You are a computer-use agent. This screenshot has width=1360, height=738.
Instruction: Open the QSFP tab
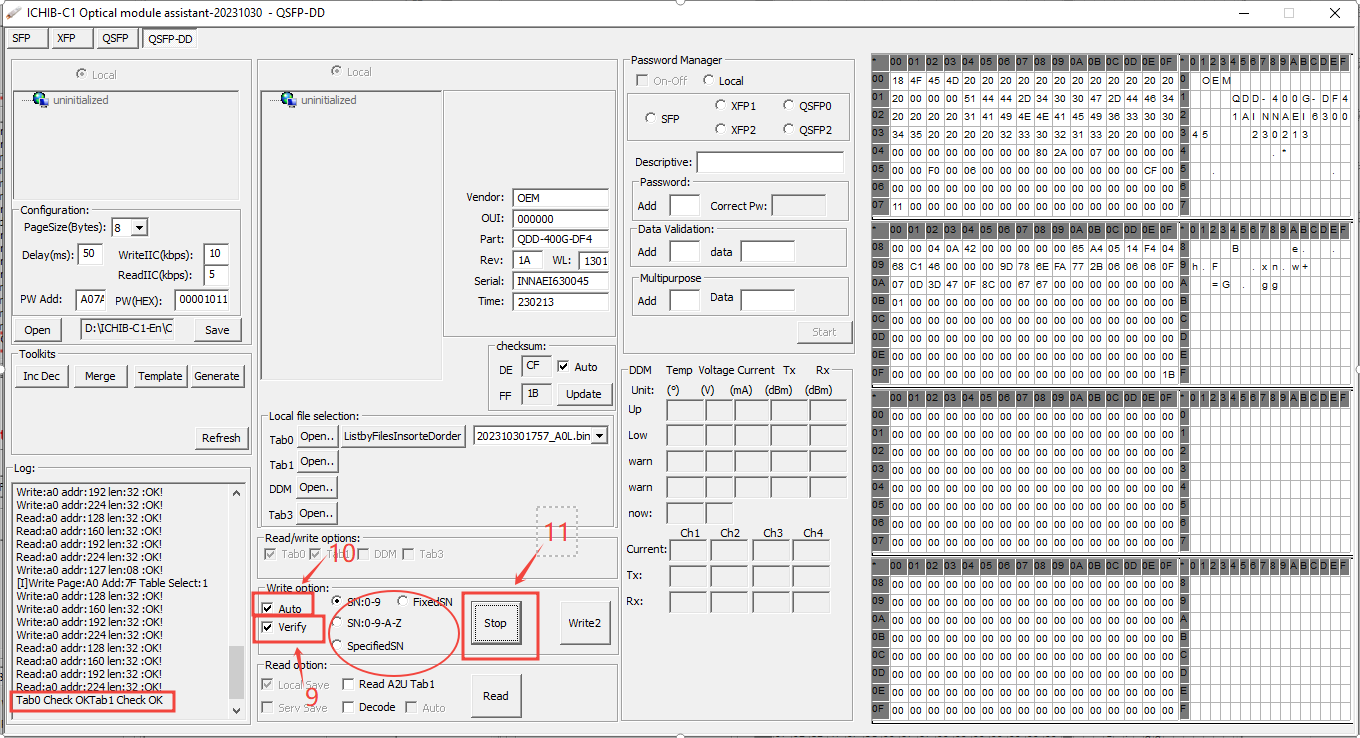click(x=115, y=39)
